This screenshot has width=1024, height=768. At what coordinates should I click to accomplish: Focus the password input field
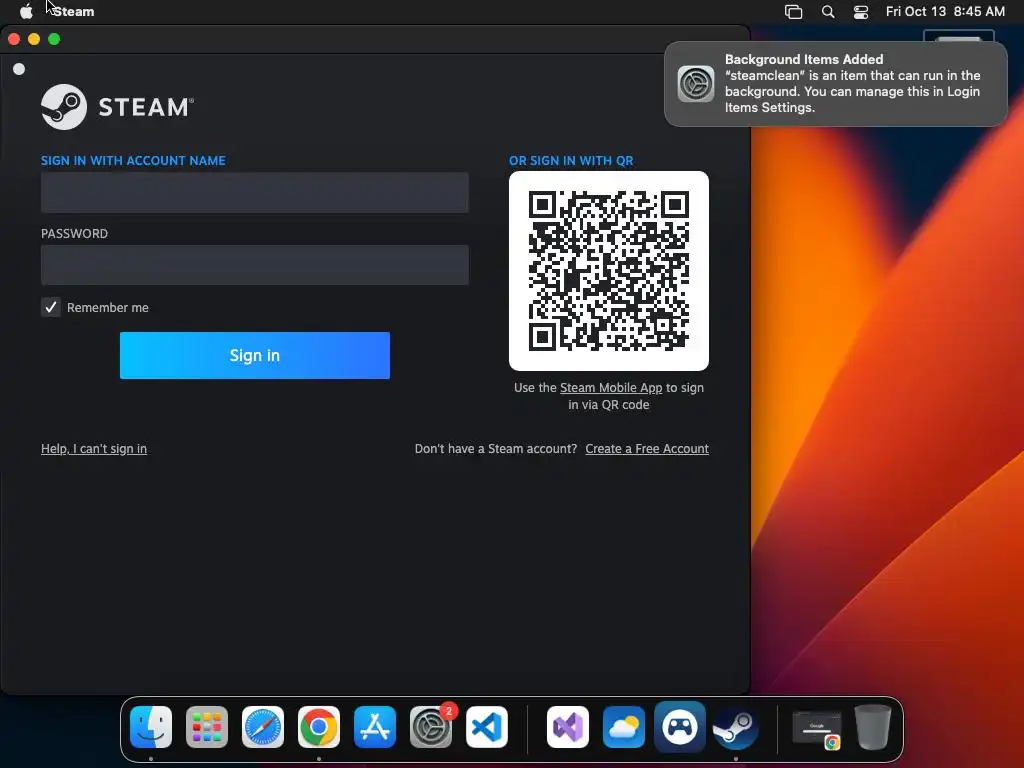point(255,264)
